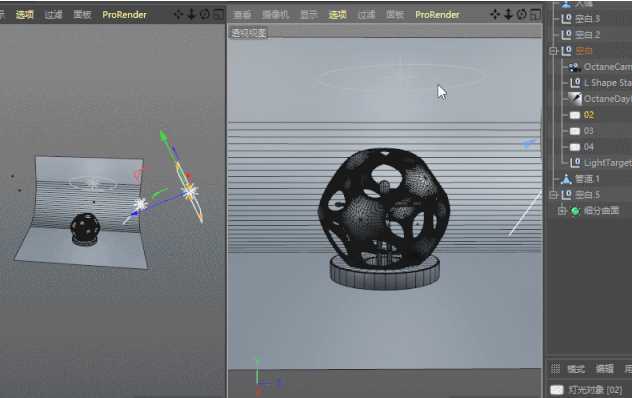Click the dotted grip icon beside 模式
The image size is (632, 398).
tap(555, 369)
